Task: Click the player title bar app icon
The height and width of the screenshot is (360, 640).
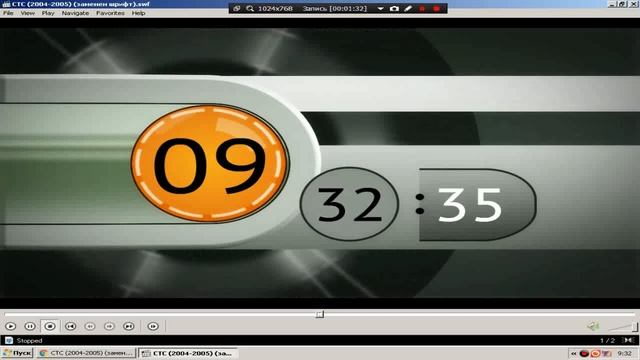Action: point(6,4)
